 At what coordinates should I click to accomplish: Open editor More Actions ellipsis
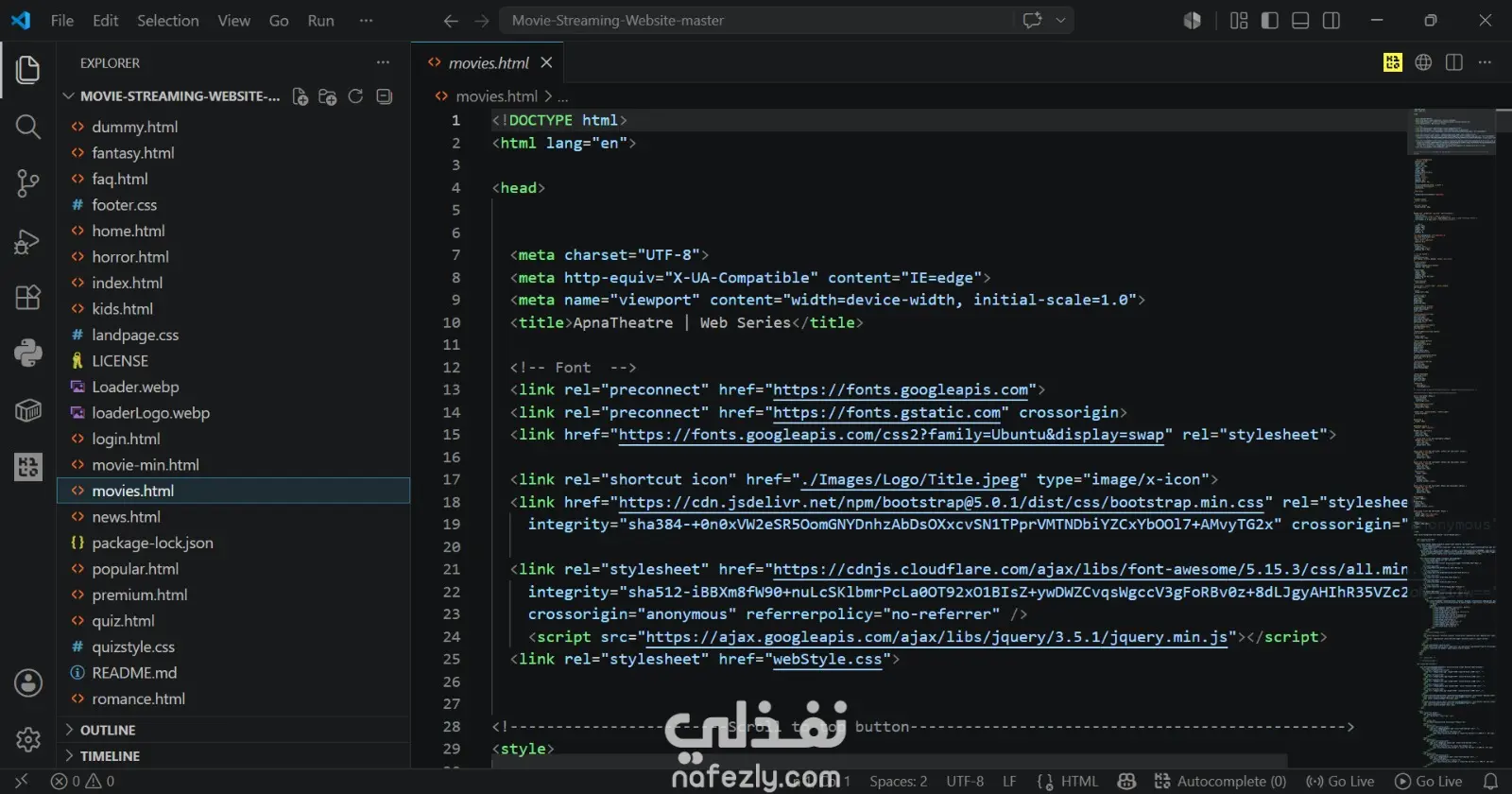tap(1485, 62)
